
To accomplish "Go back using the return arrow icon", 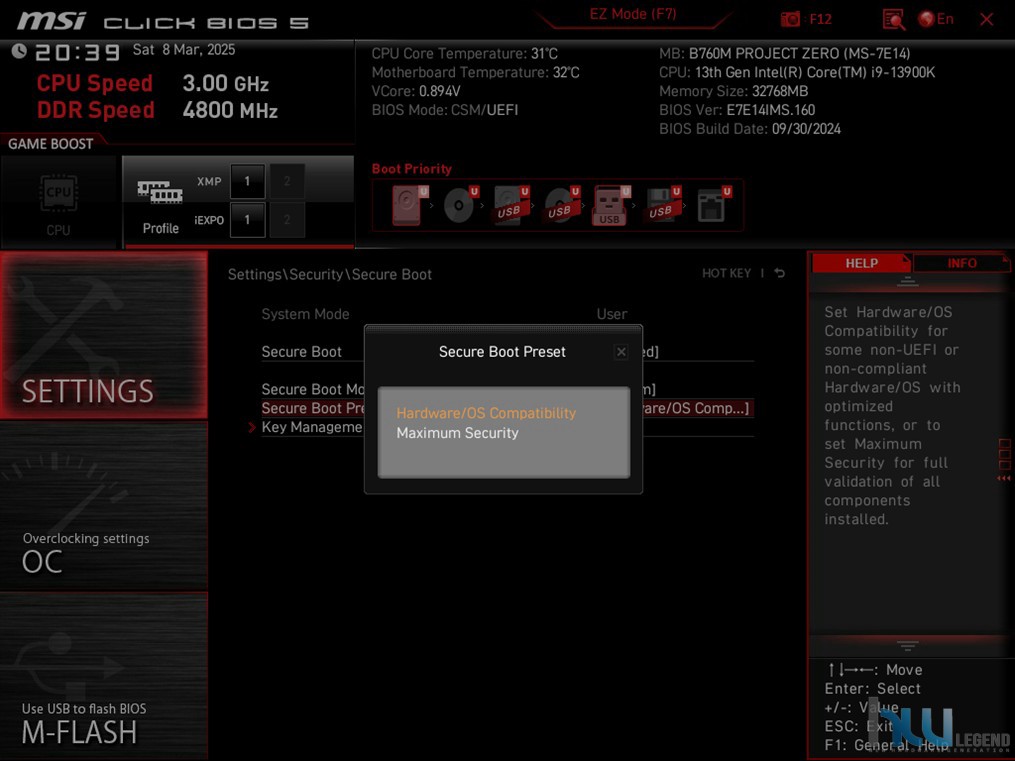I will click(x=780, y=274).
